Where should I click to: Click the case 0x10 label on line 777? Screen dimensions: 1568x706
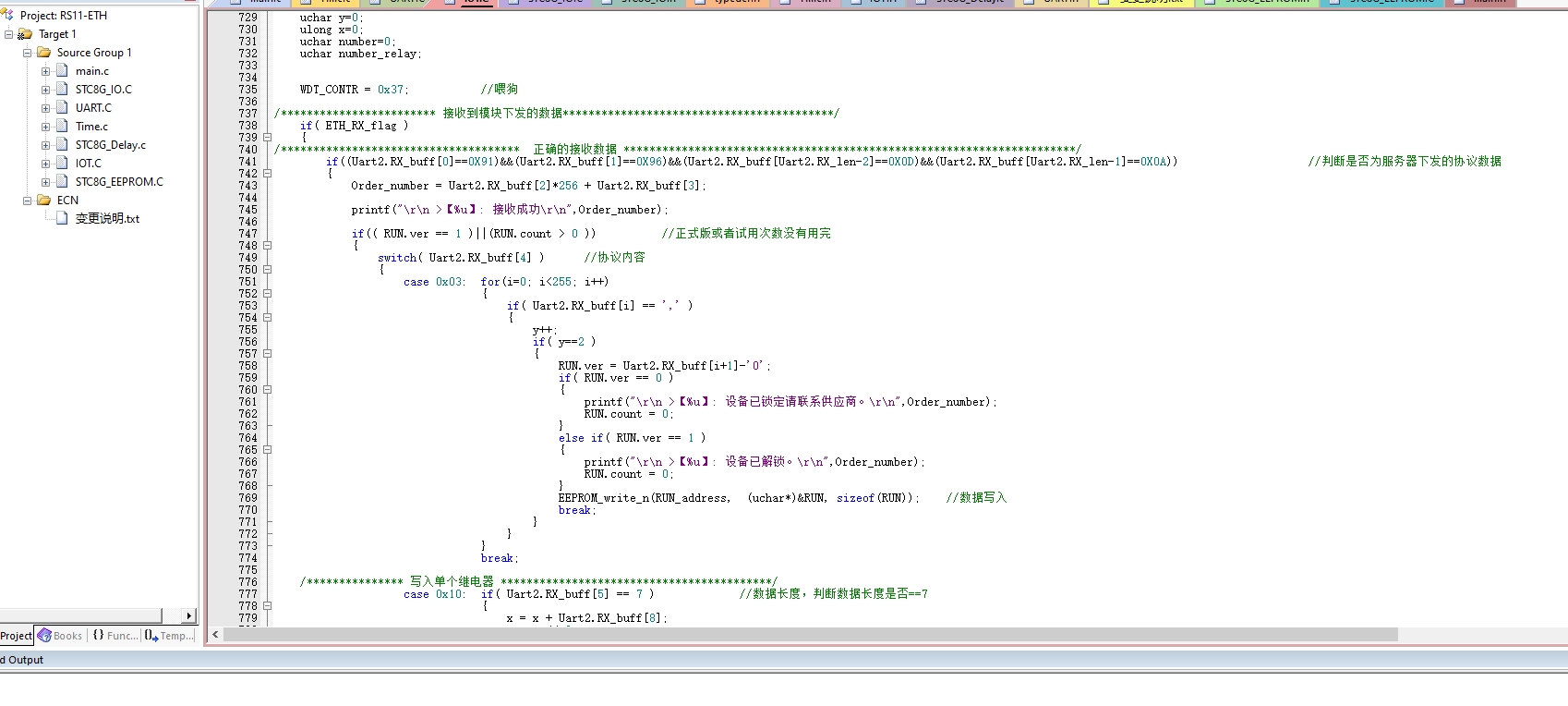tap(434, 594)
